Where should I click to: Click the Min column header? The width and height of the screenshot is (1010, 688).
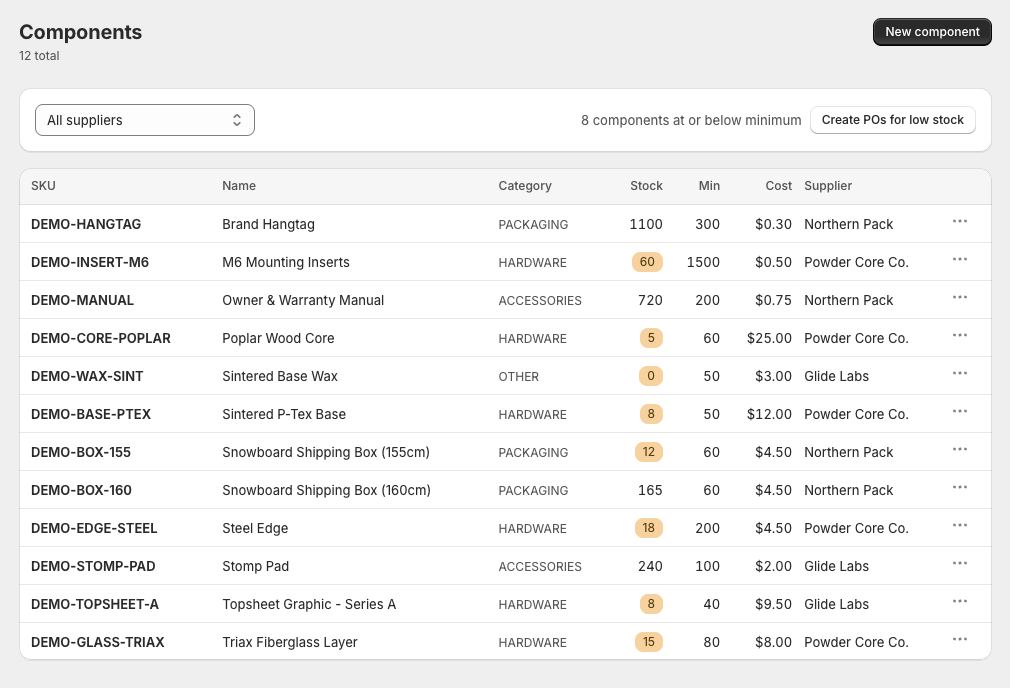[x=709, y=186]
